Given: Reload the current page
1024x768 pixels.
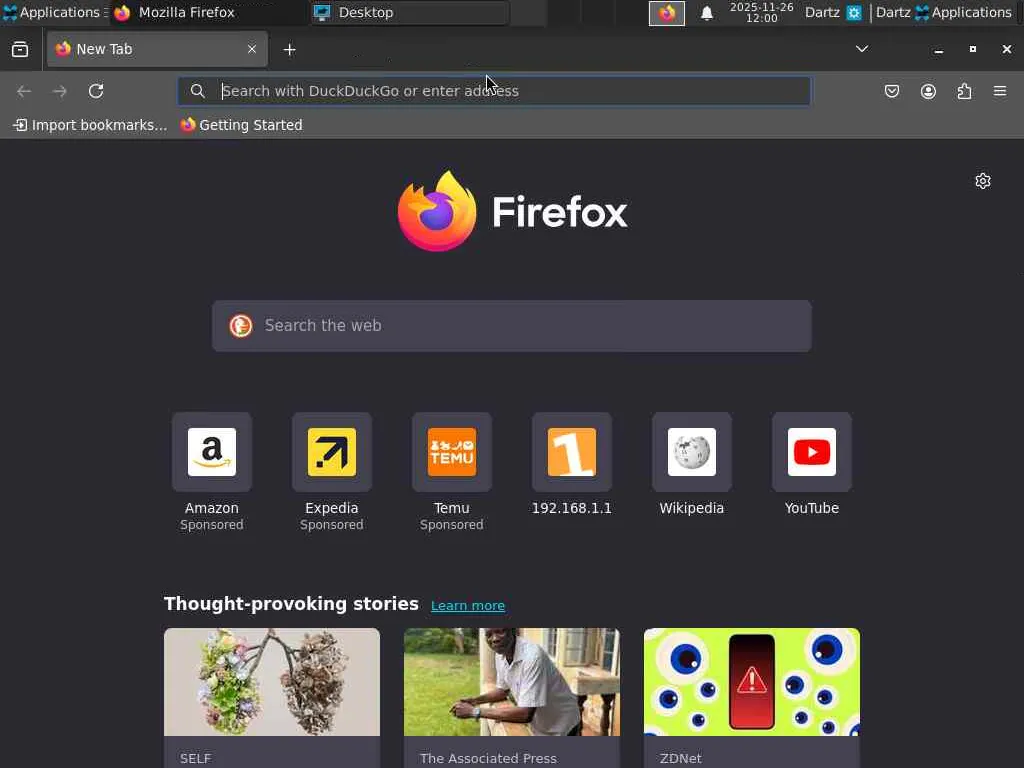Looking at the screenshot, I should point(96,91).
